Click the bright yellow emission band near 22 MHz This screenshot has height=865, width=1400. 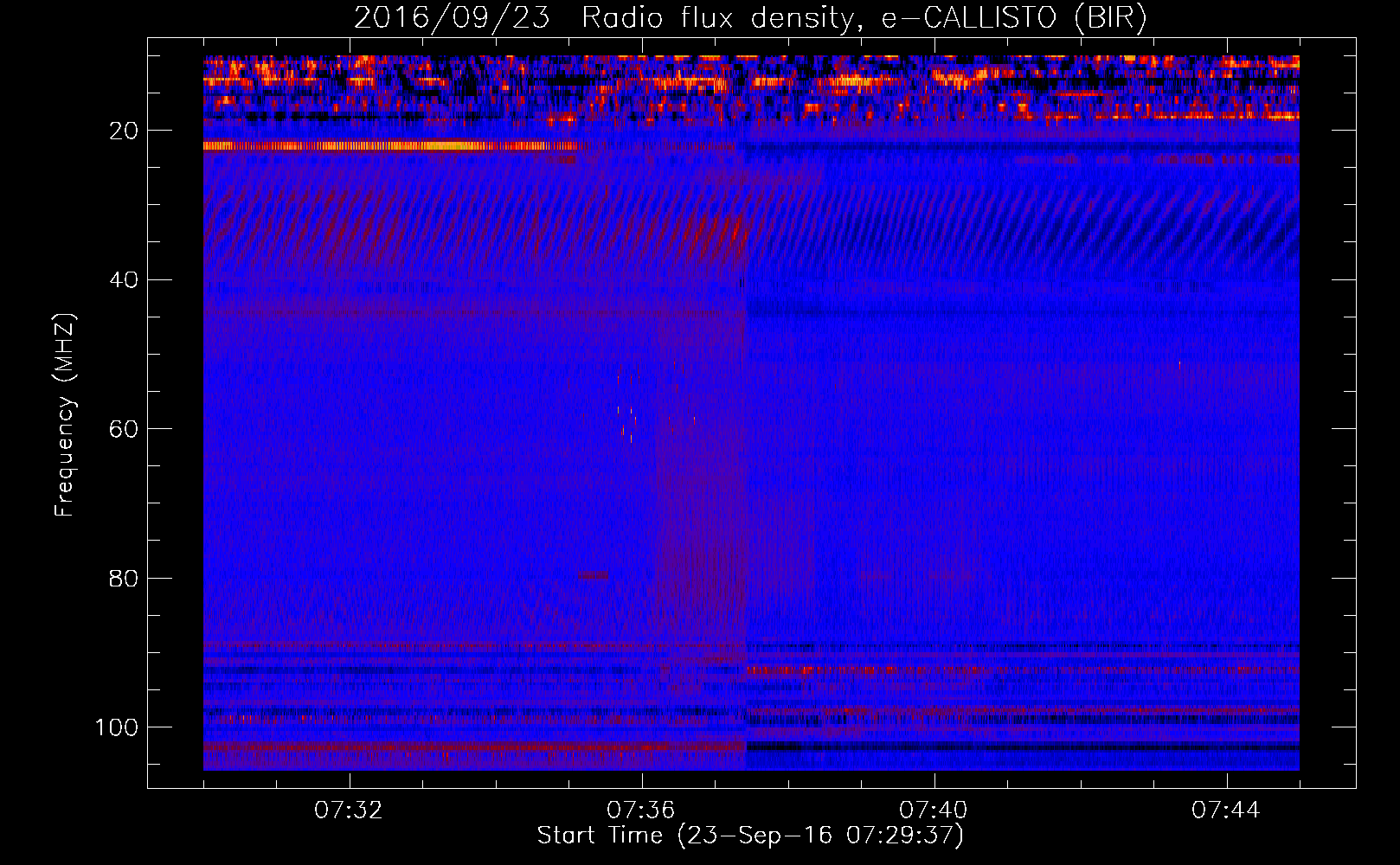point(390,146)
